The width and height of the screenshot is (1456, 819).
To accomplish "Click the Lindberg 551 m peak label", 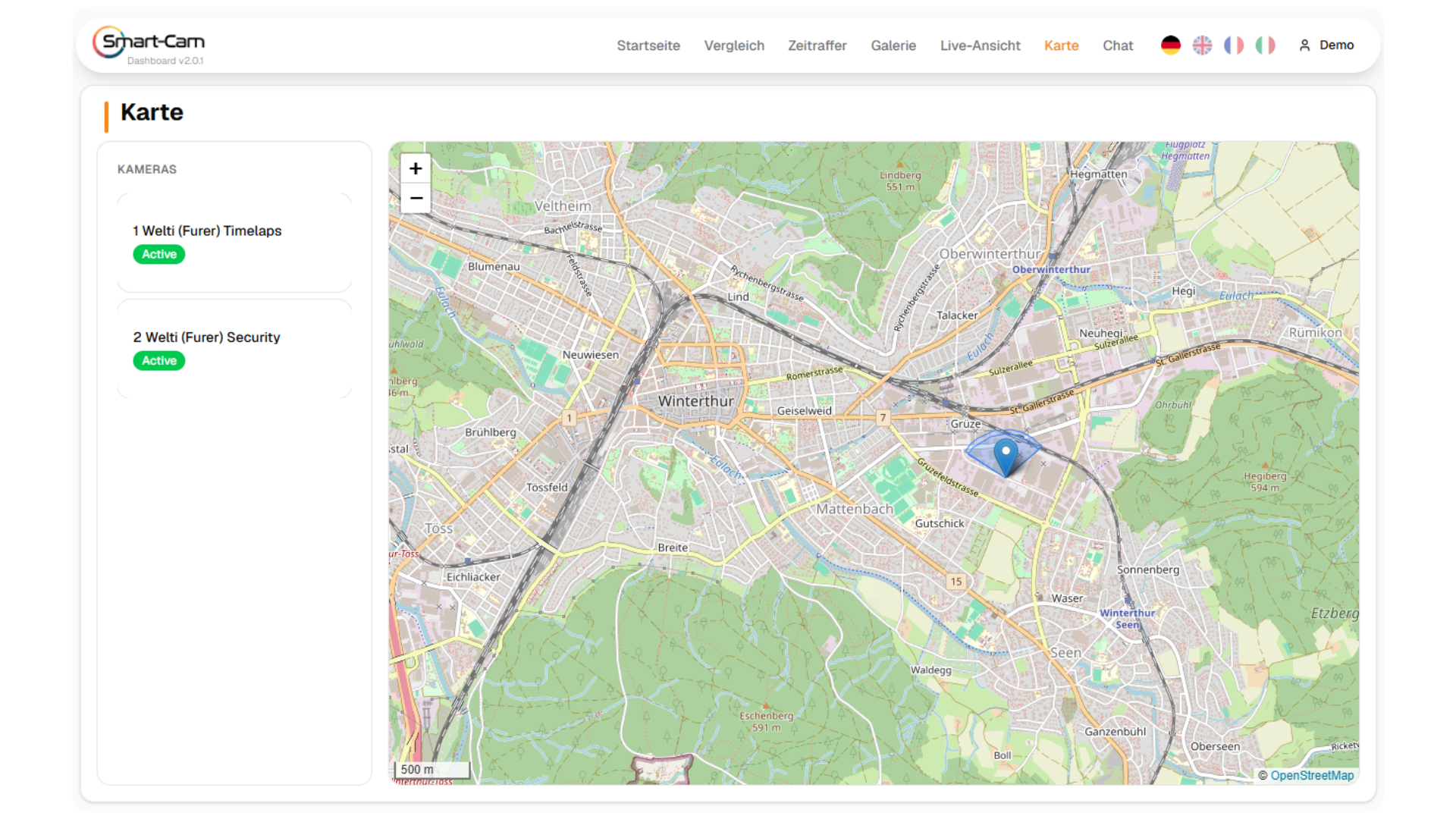I will (900, 180).
